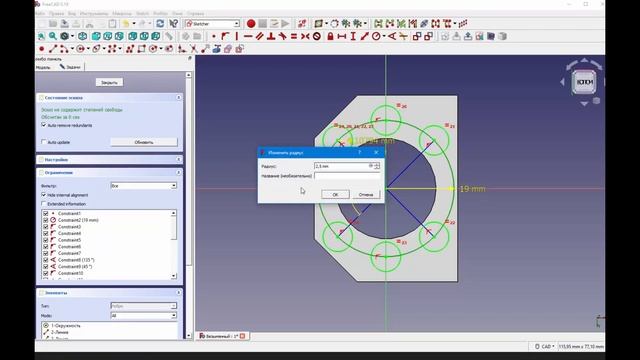Select the trim edge tool
The image size is (640, 360).
pyautogui.click(x=193, y=49)
